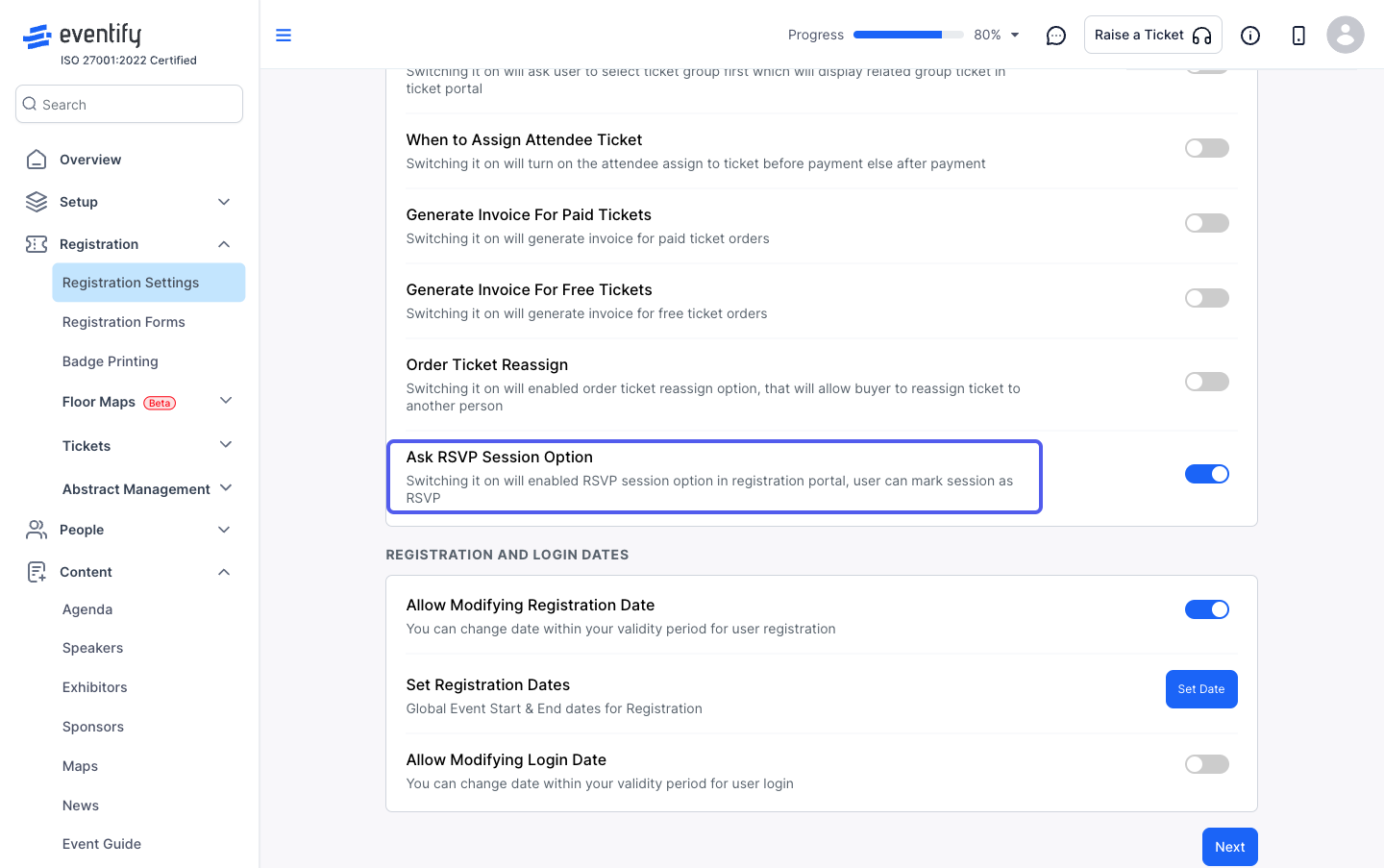Open the user profile avatar
The width and height of the screenshot is (1384, 868).
coord(1346,35)
